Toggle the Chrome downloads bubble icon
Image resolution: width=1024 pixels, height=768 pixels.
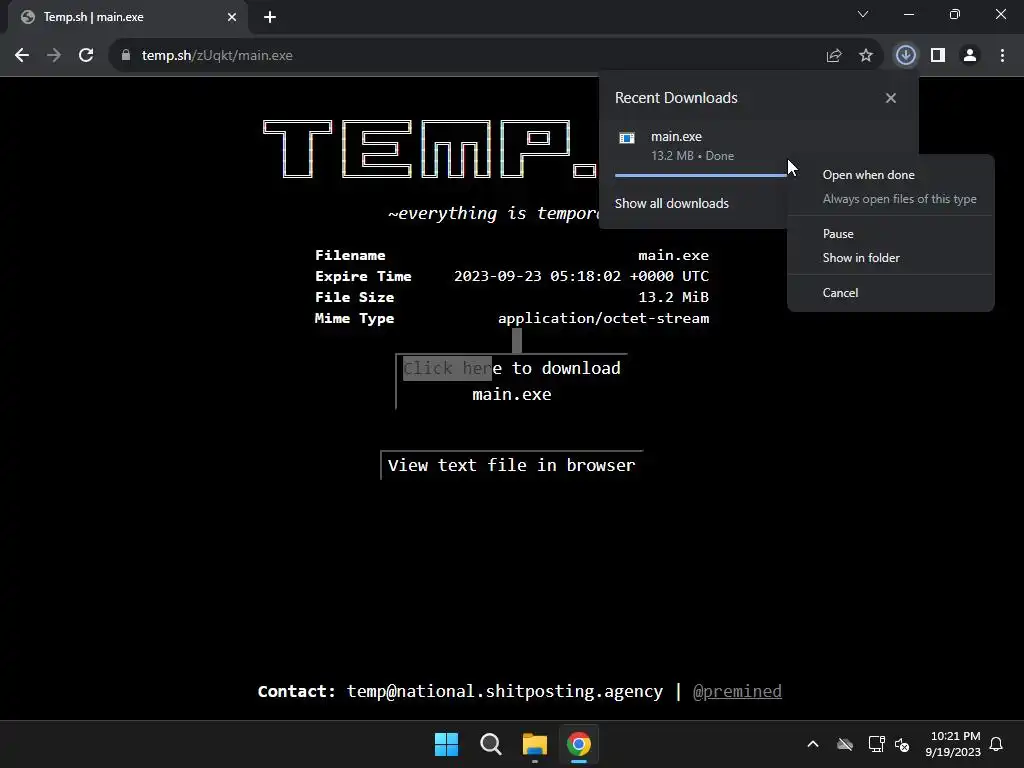906,56
